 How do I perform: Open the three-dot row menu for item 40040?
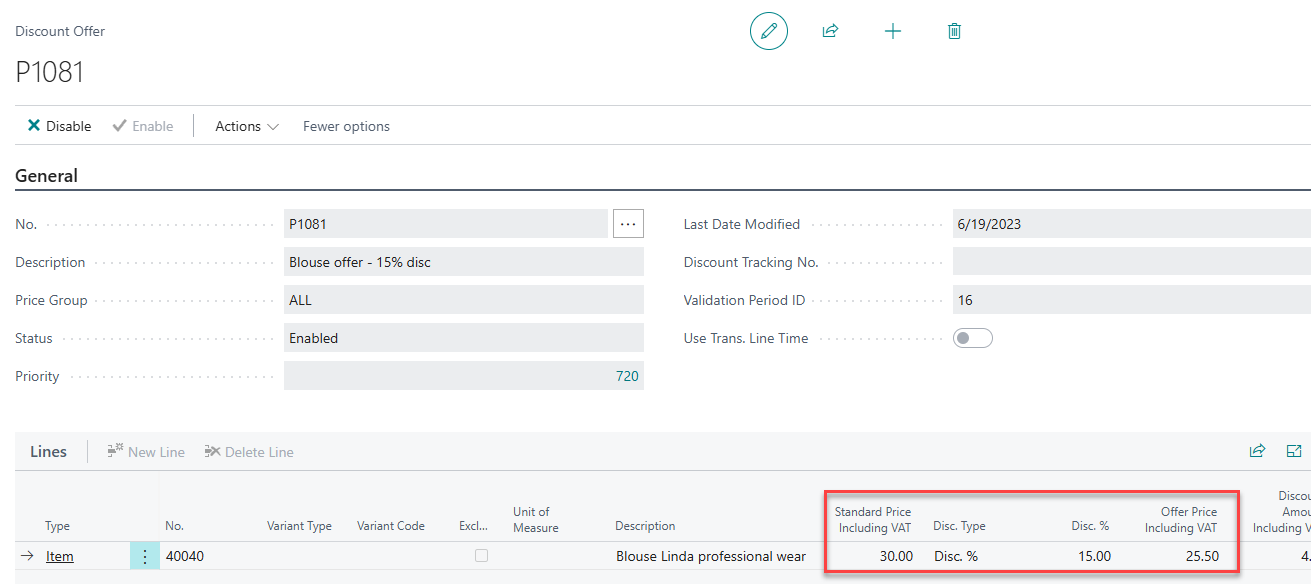pyautogui.click(x=145, y=557)
